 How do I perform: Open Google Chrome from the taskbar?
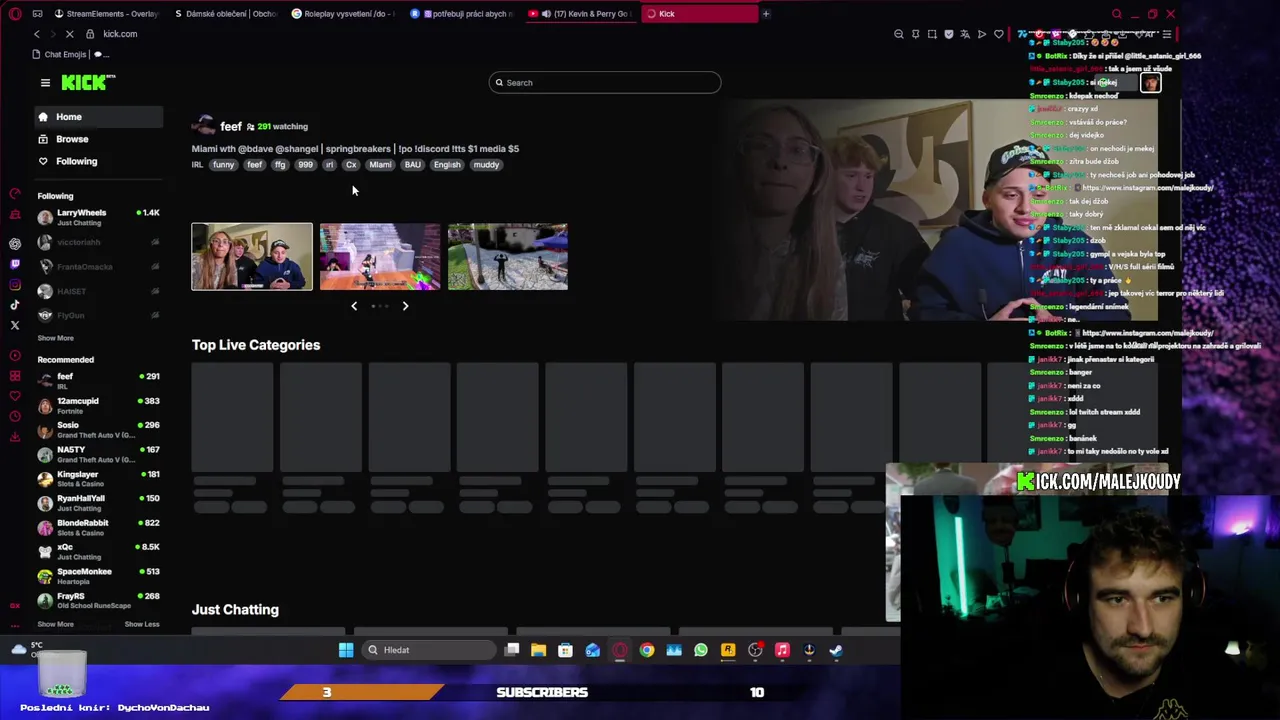coord(647,650)
